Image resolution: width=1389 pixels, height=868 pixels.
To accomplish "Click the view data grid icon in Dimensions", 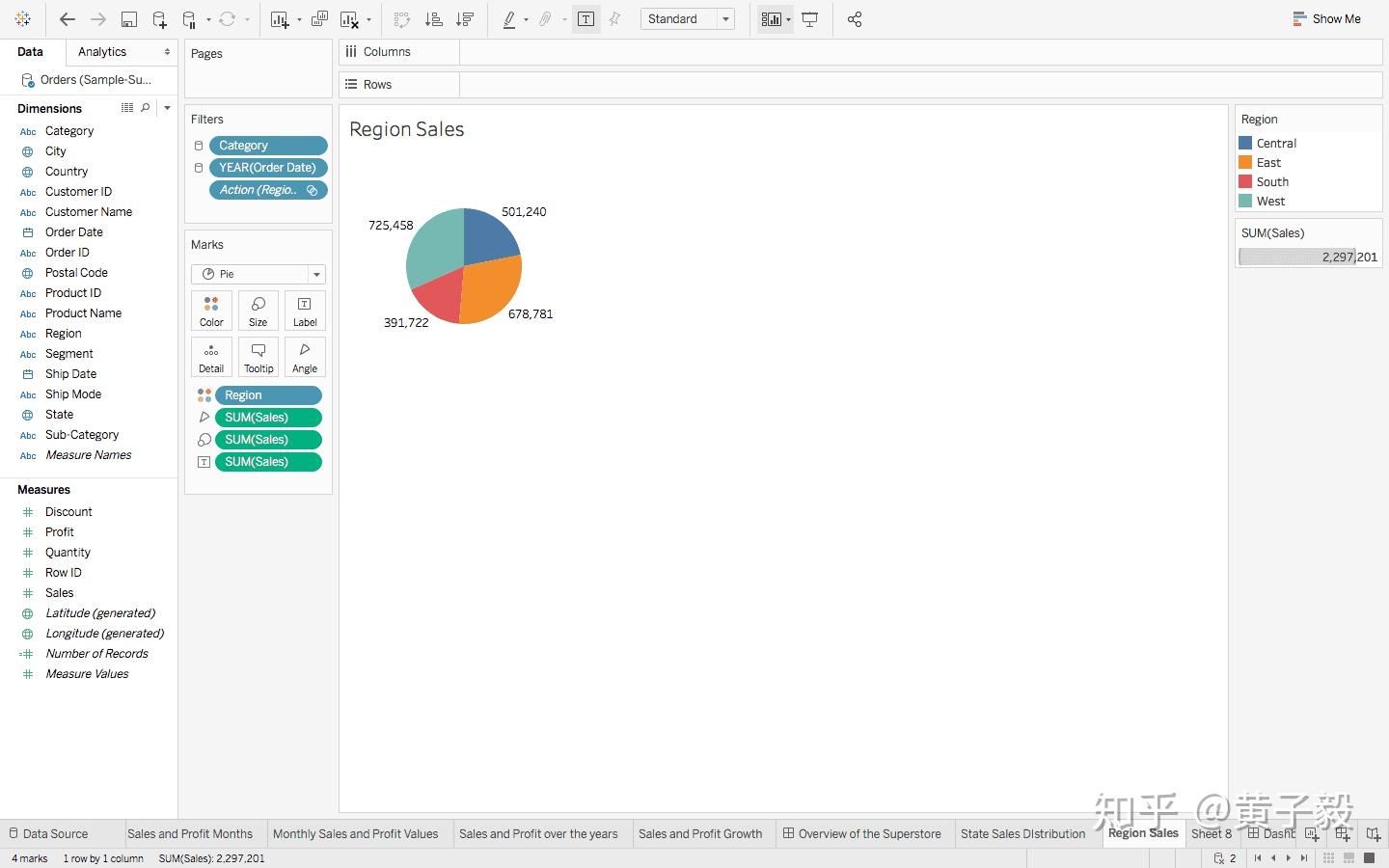I will coord(127,108).
